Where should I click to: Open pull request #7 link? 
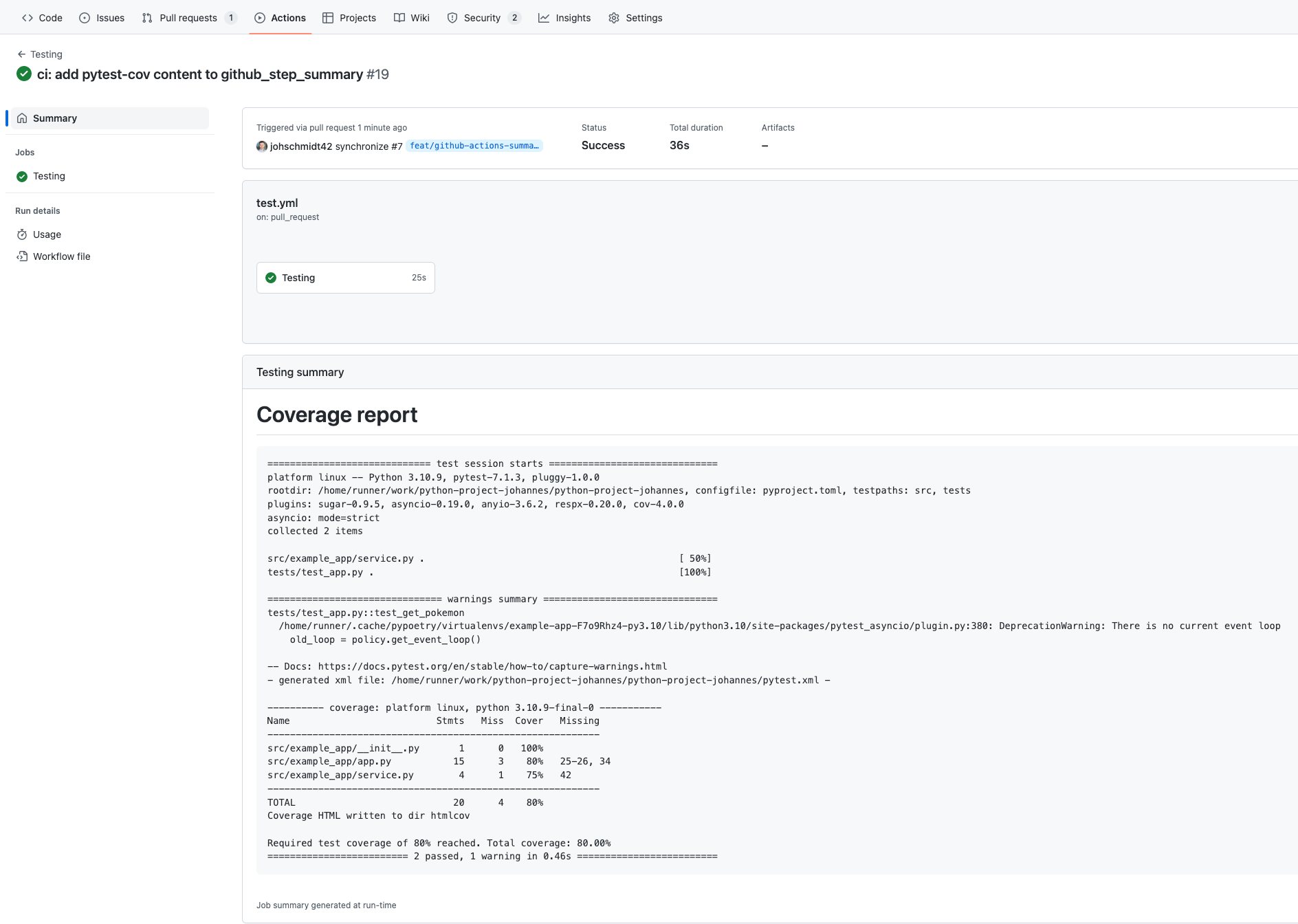(397, 146)
